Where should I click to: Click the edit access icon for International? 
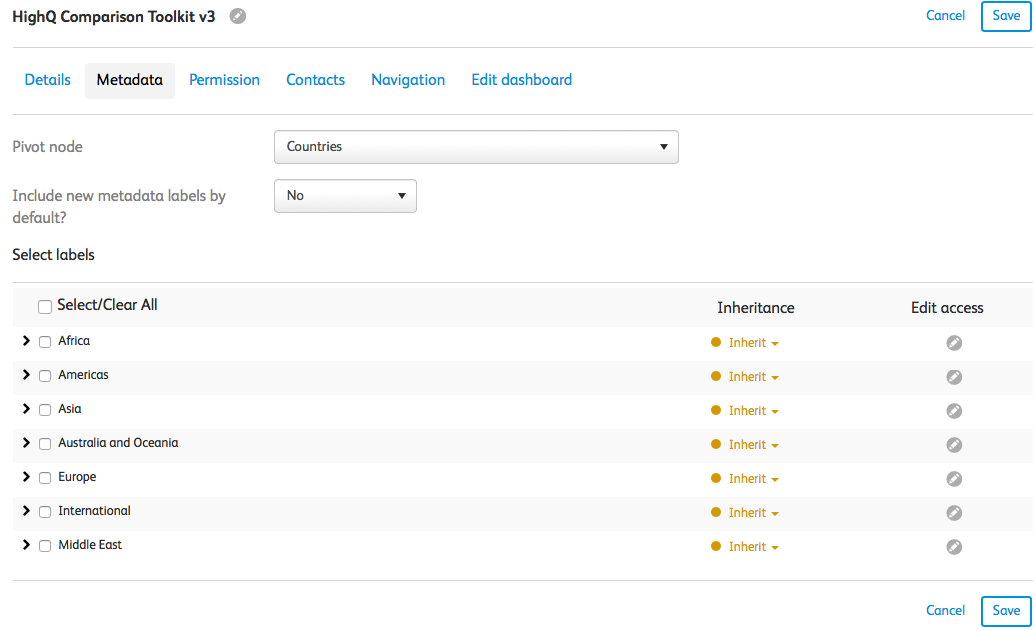click(x=954, y=513)
